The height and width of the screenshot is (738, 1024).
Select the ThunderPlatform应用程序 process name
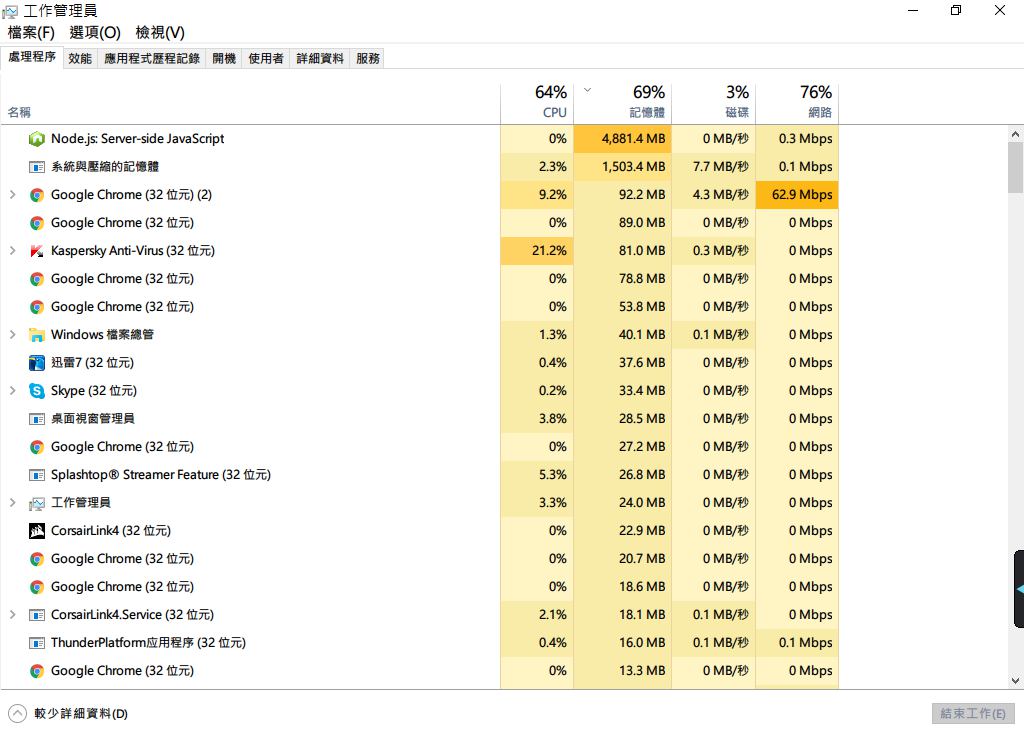point(148,643)
